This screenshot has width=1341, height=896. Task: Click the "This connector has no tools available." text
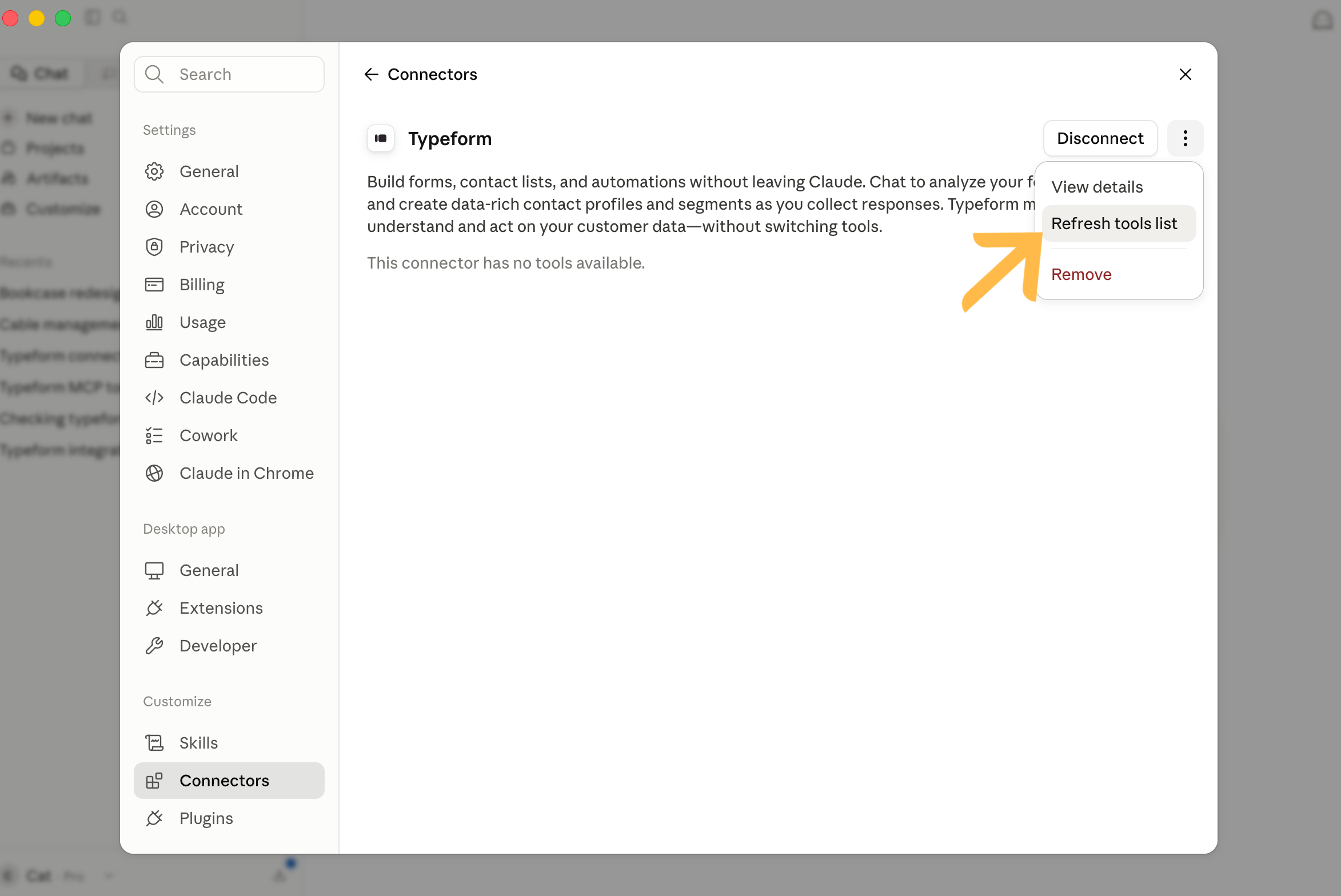[506, 263]
